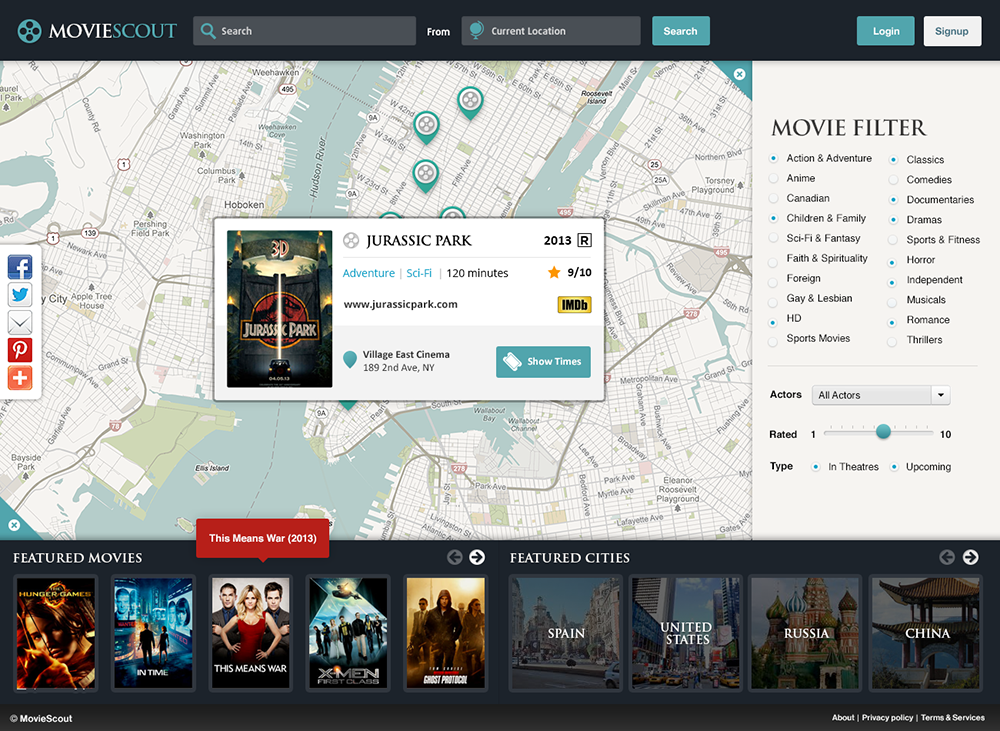Screen dimensions: 1000x731
Task: Click the reel icon beside Jurassic Park title
Action: 351,240
